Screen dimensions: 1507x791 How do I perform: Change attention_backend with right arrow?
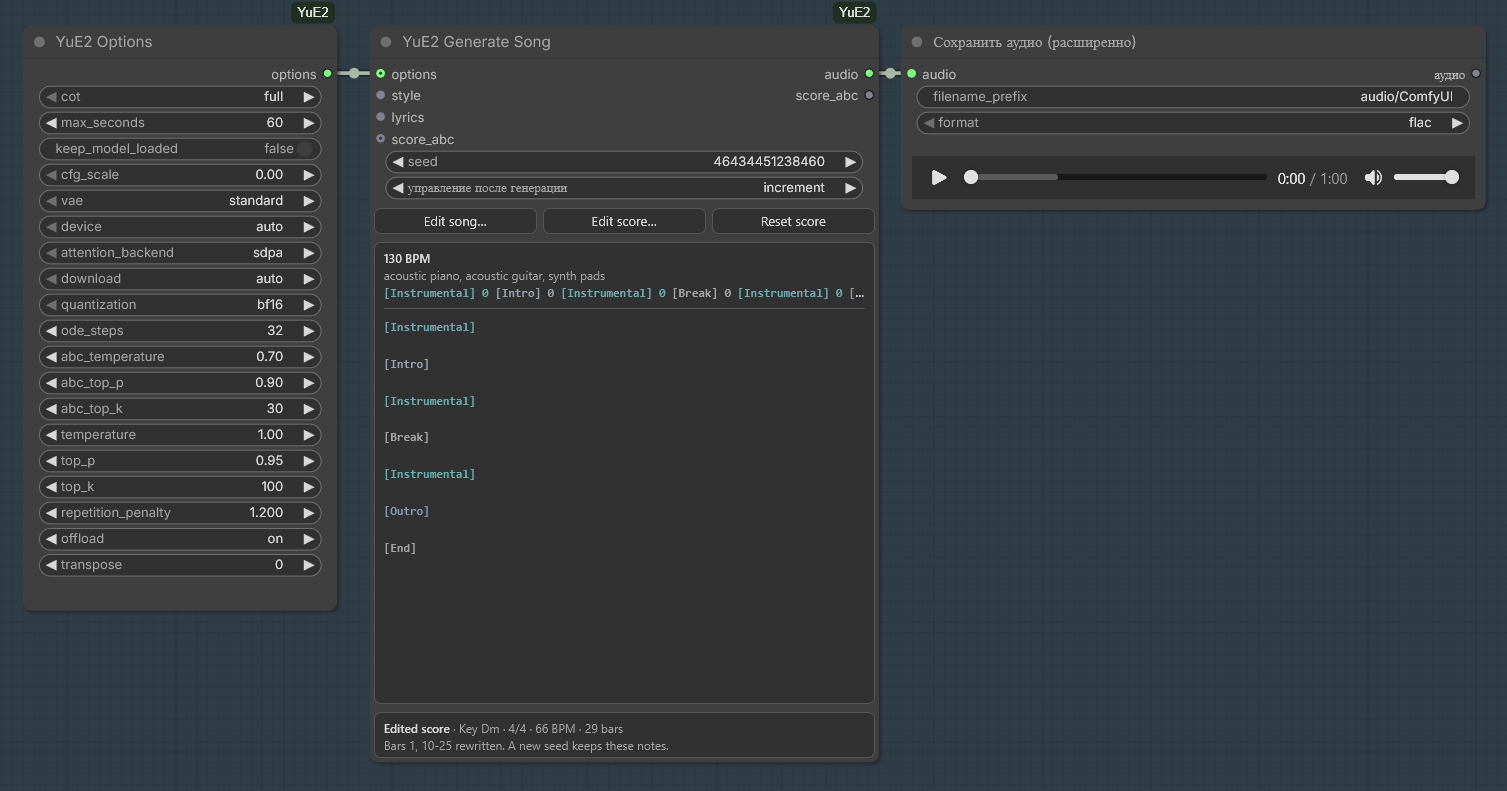click(x=309, y=253)
